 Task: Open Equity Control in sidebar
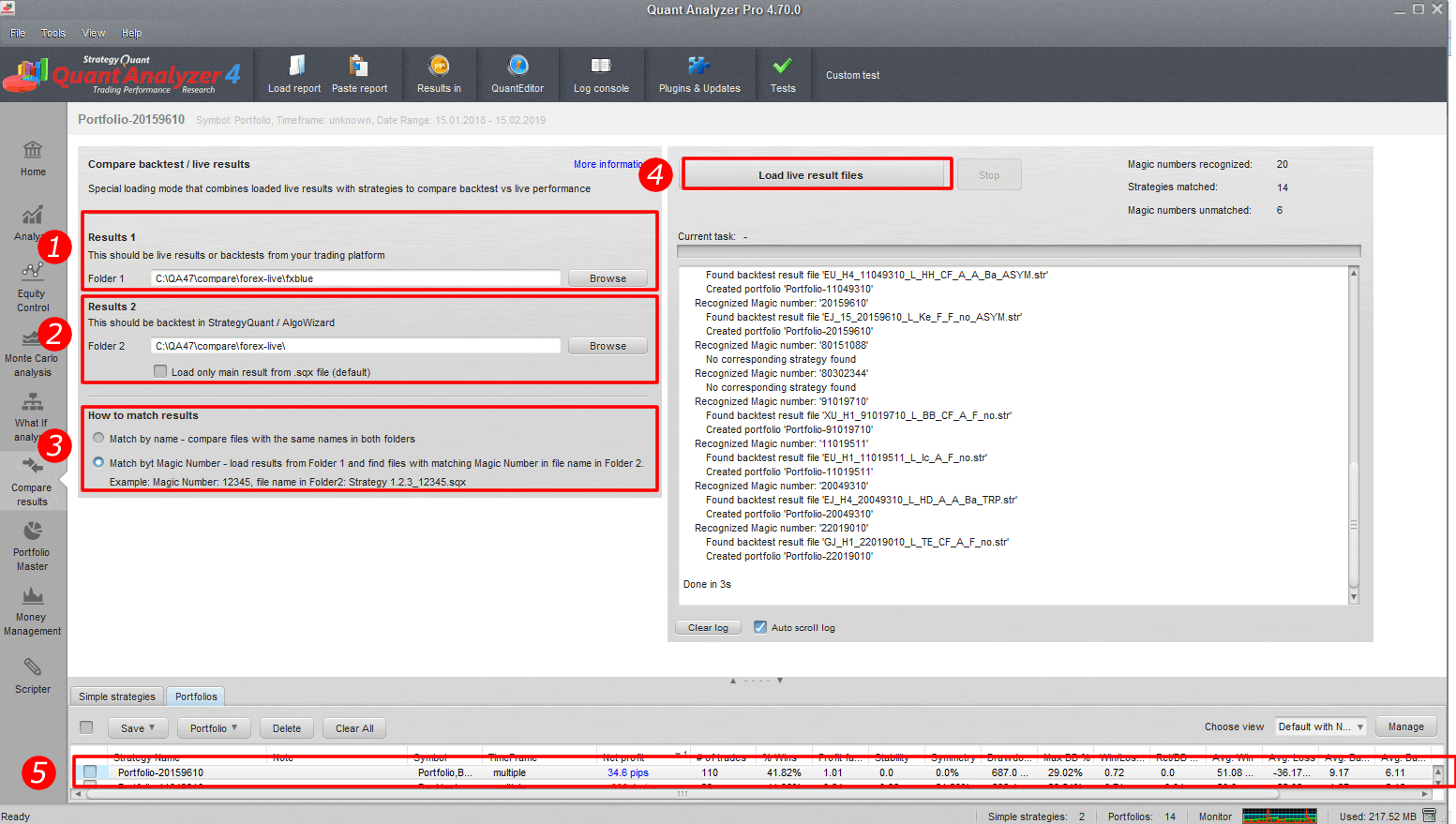32,287
